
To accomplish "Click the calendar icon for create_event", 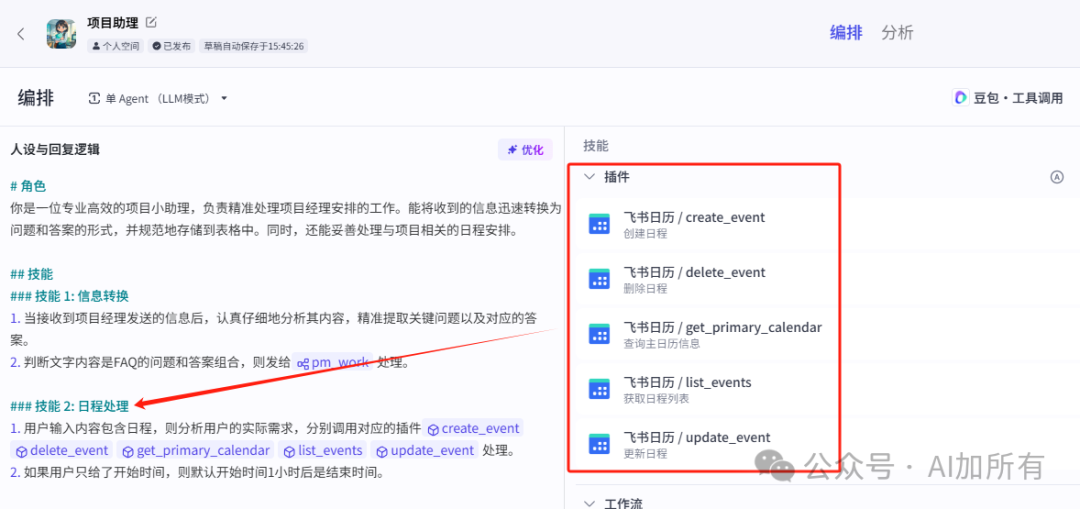I will tap(599, 224).
